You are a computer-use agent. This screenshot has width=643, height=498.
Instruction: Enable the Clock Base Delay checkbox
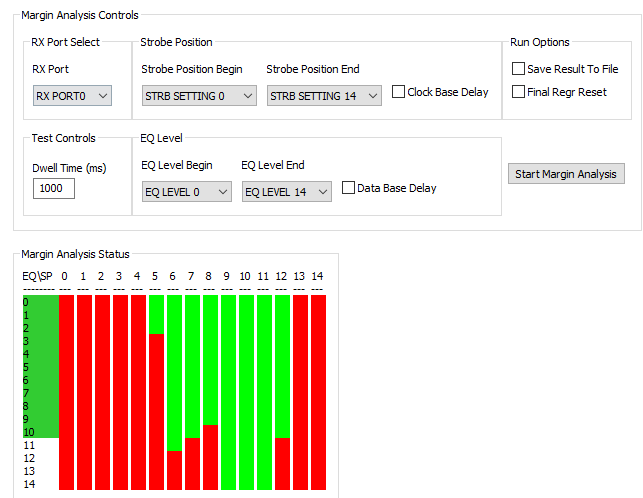(398, 91)
